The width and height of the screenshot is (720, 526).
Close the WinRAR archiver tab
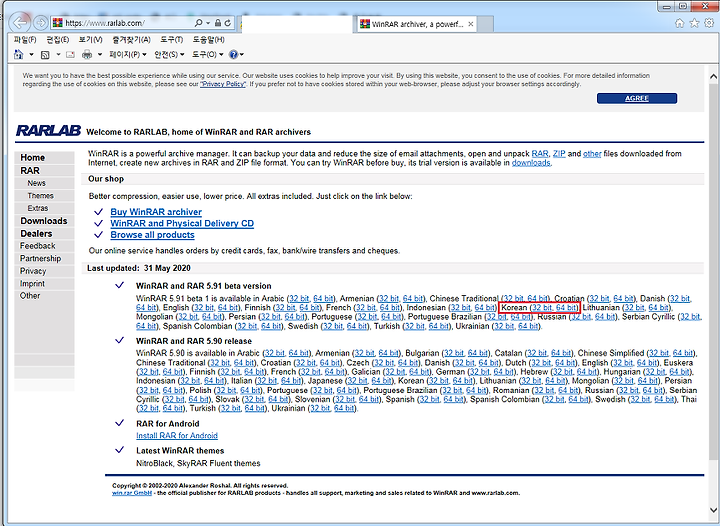pos(471,24)
